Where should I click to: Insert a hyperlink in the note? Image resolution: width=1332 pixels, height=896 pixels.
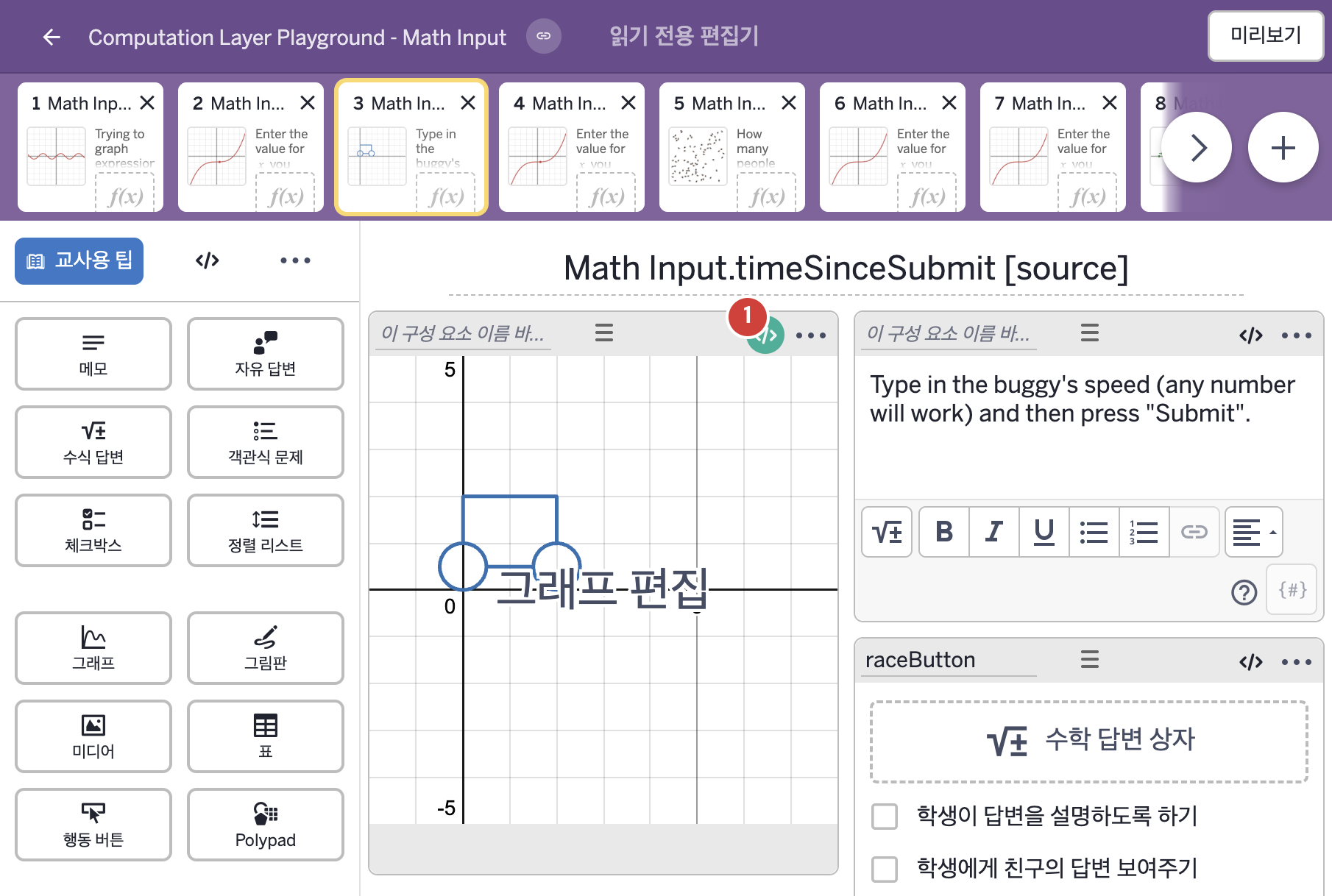coord(1194,531)
